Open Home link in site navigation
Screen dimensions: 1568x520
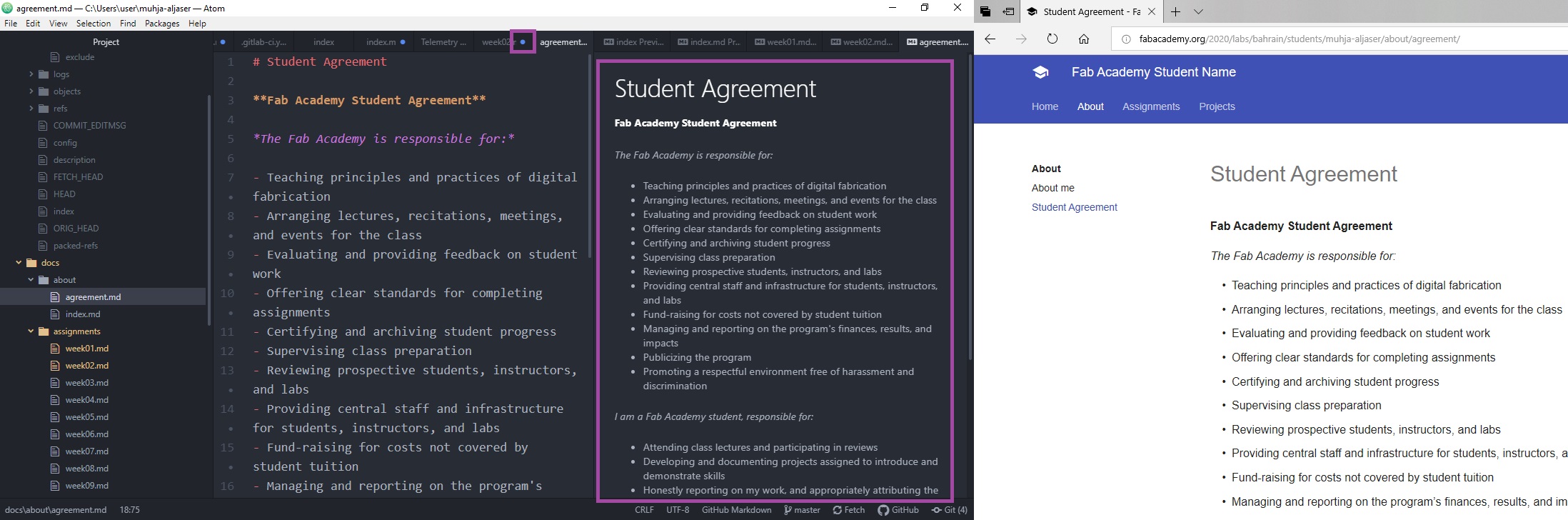point(1045,106)
